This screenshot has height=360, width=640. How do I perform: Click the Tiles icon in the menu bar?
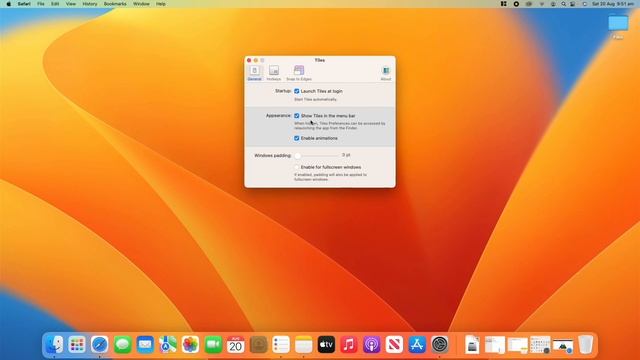click(x=504, y=4)
